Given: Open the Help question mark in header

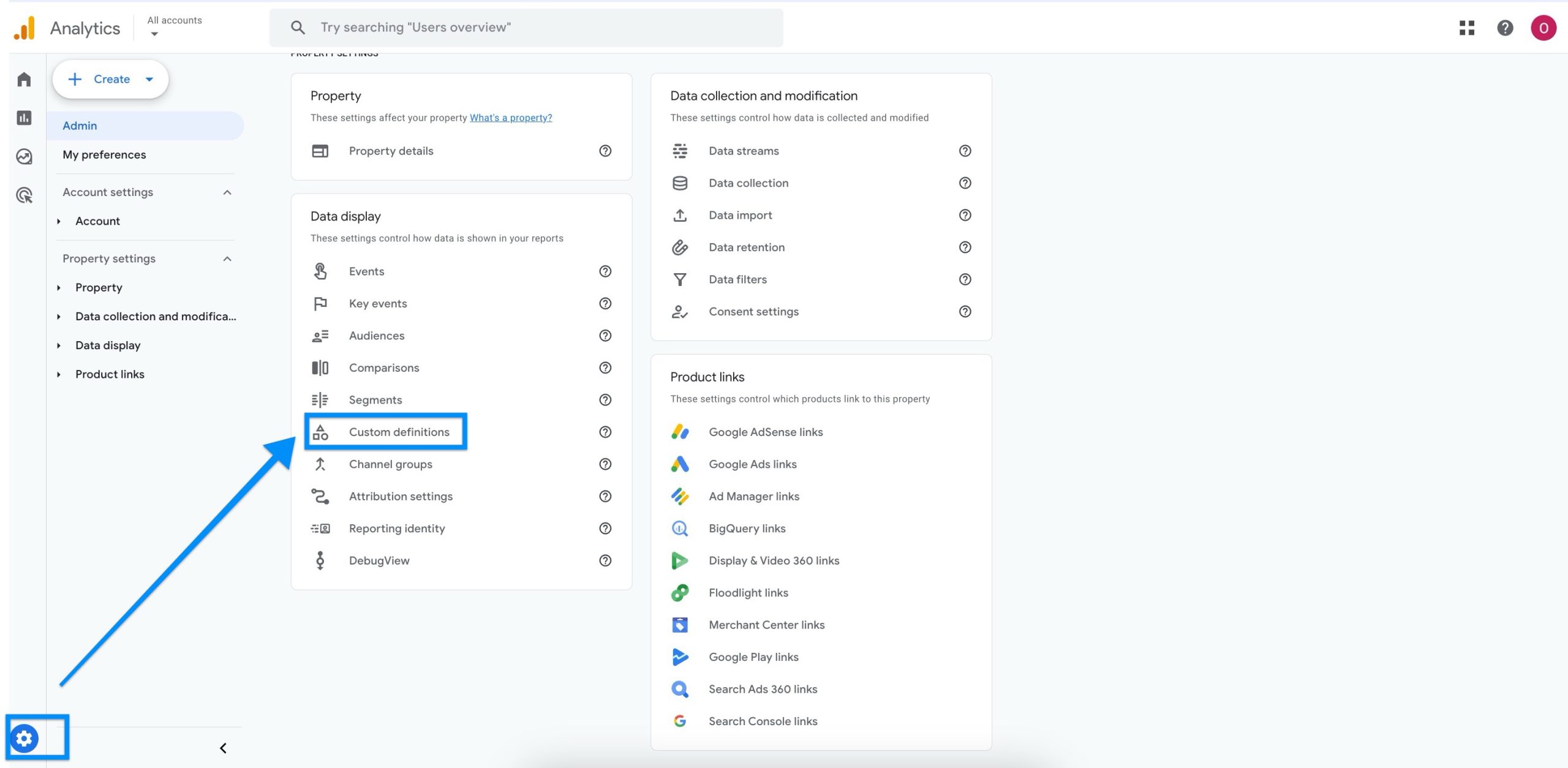Looking at the screenshot, I should point(1505,28).
